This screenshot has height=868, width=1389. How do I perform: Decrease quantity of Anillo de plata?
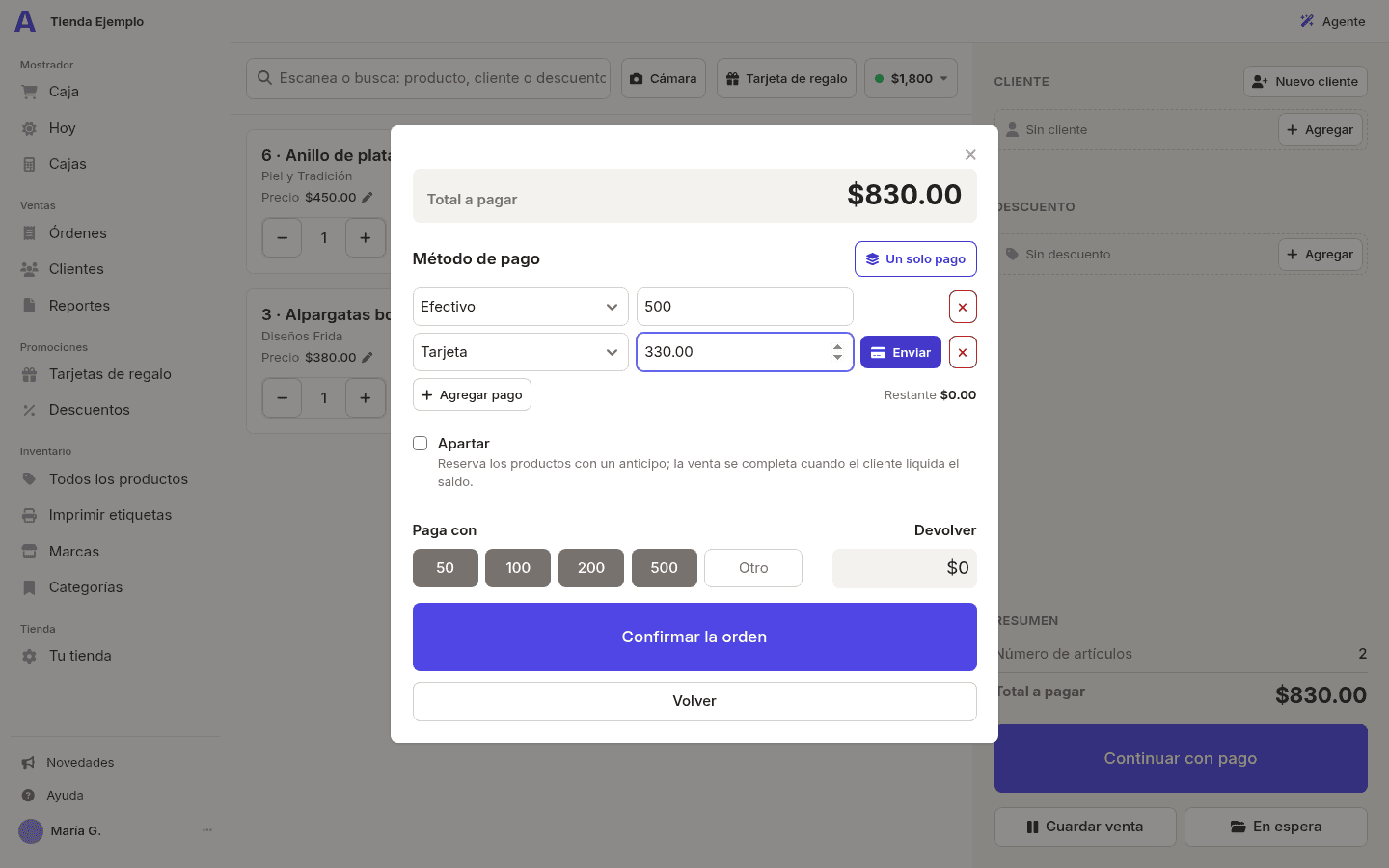pos(282,238)
